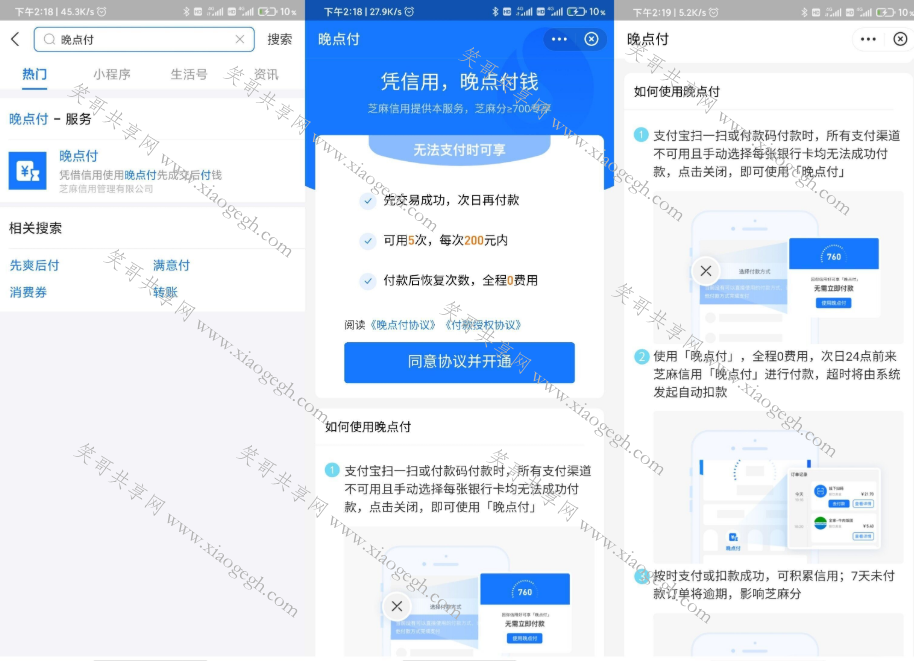The image size is (914, 661).
Task: Open the 晚点付 service app icon
Action: pos(27,171)
